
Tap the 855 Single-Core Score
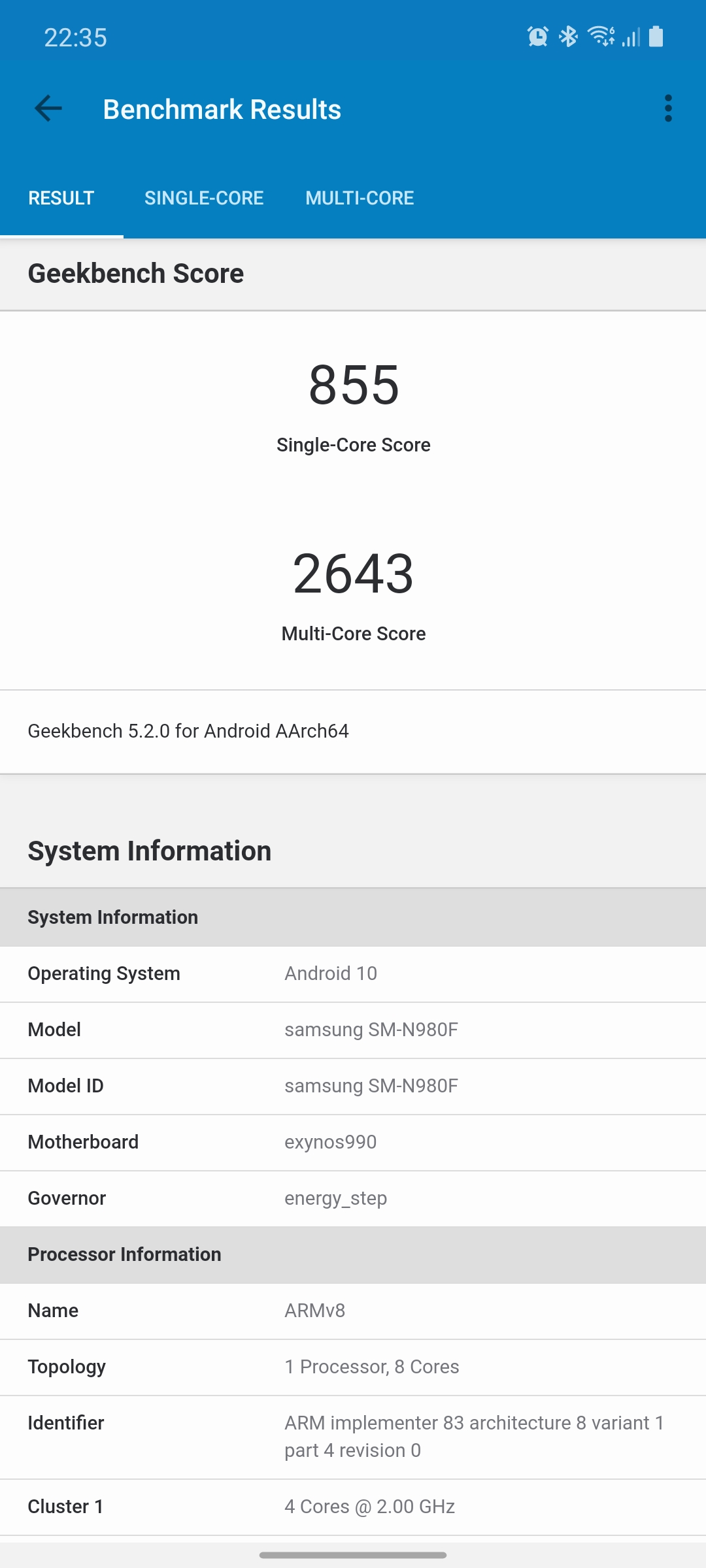tap(354, 385)
